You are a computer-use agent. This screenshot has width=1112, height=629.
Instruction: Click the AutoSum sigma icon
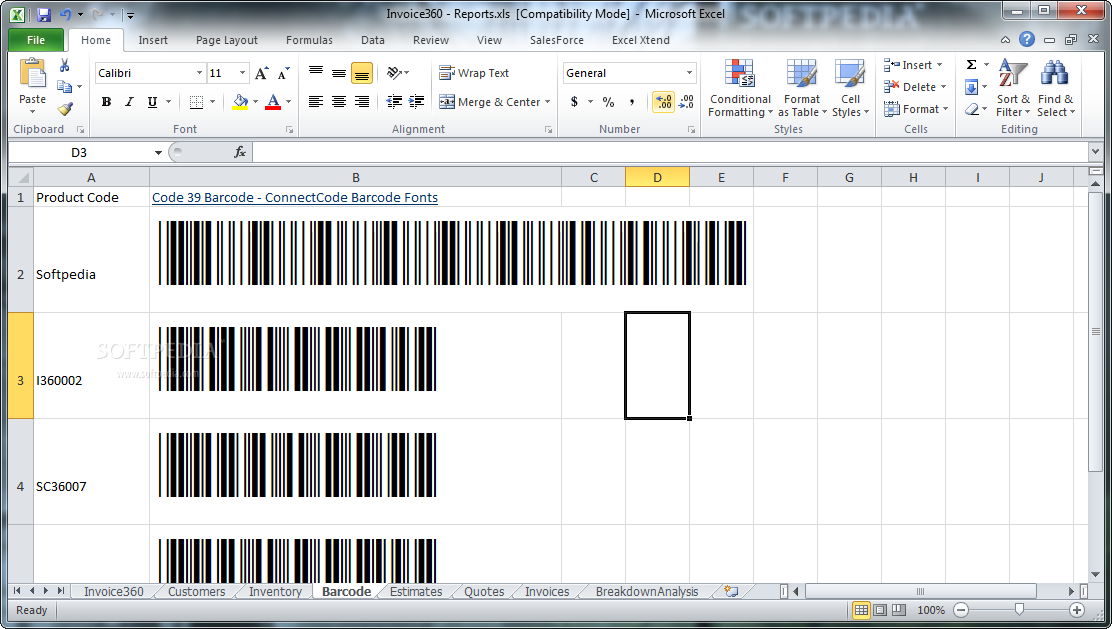click(x=972, y=65)
